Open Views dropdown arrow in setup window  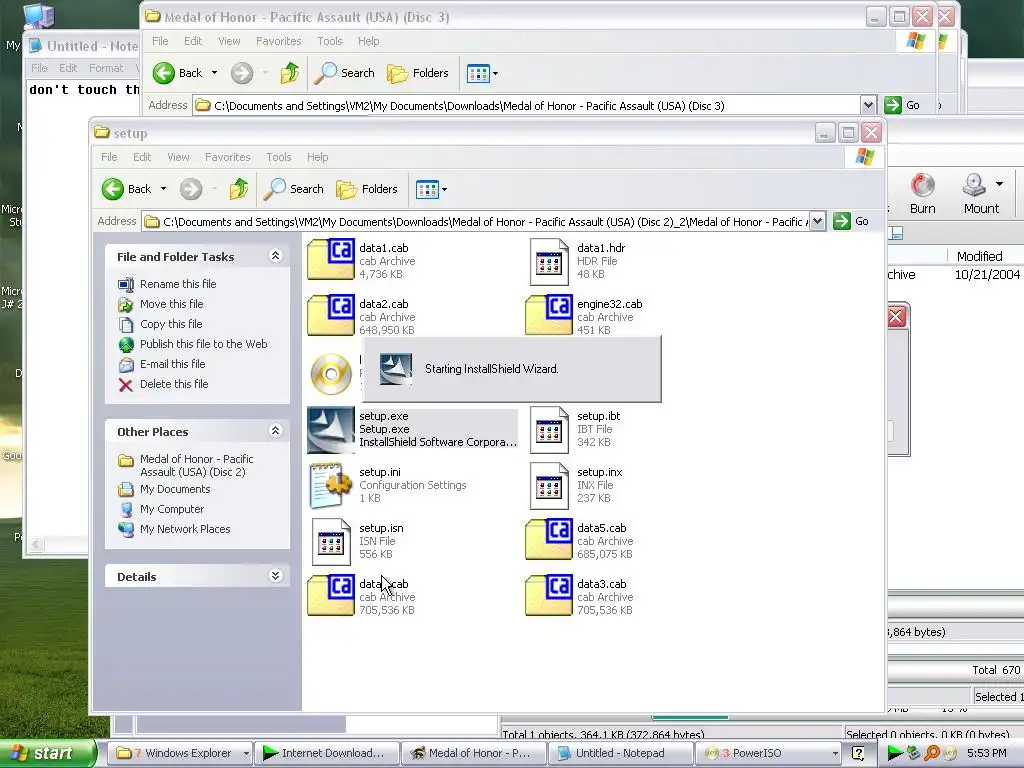445,190
